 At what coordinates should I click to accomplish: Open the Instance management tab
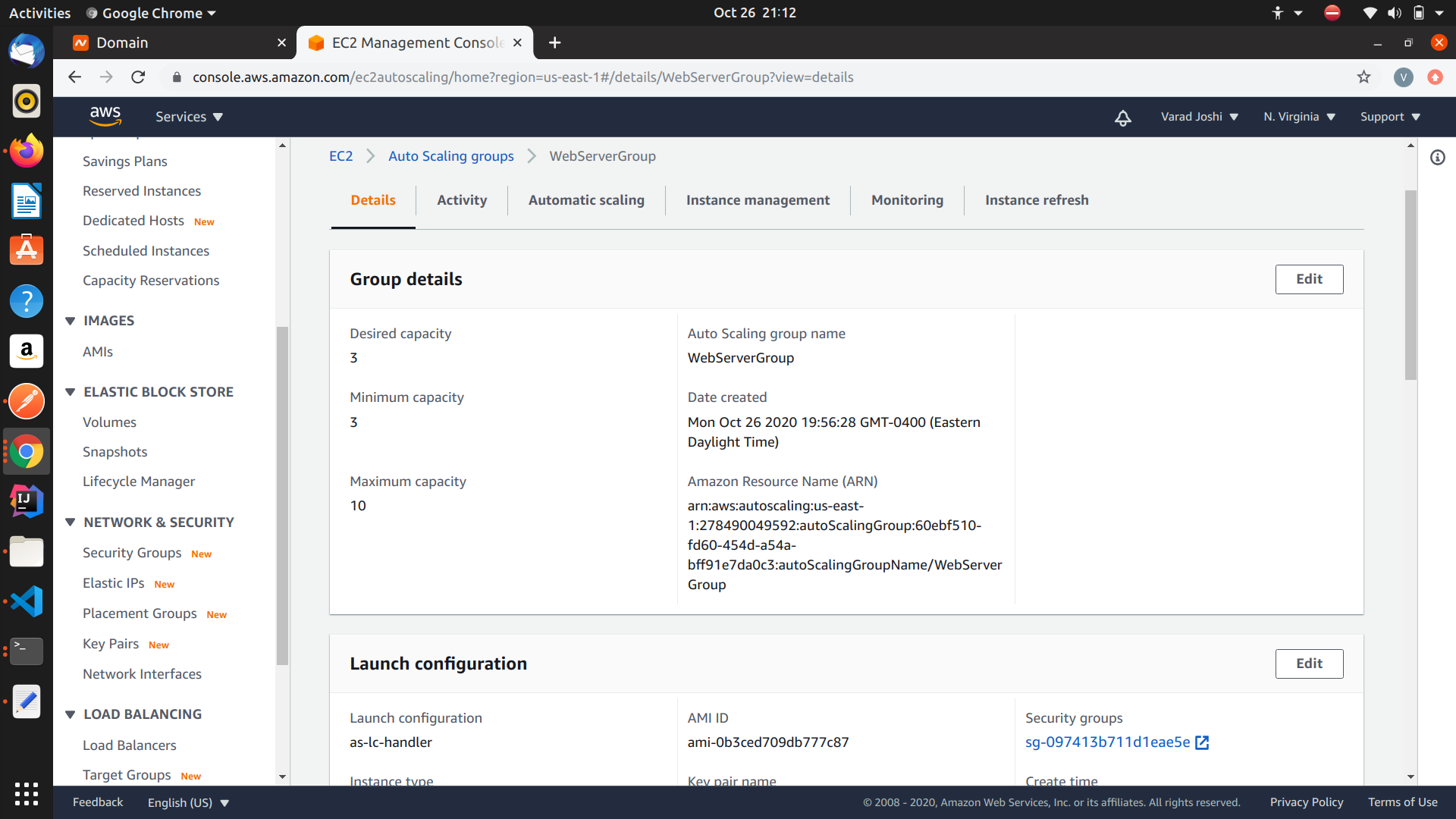pos(758,200)
